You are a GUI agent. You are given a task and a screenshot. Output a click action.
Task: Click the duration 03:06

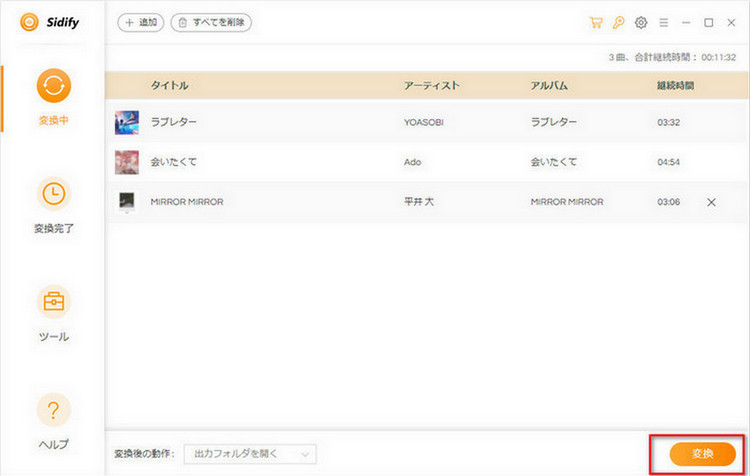(668, 202)
